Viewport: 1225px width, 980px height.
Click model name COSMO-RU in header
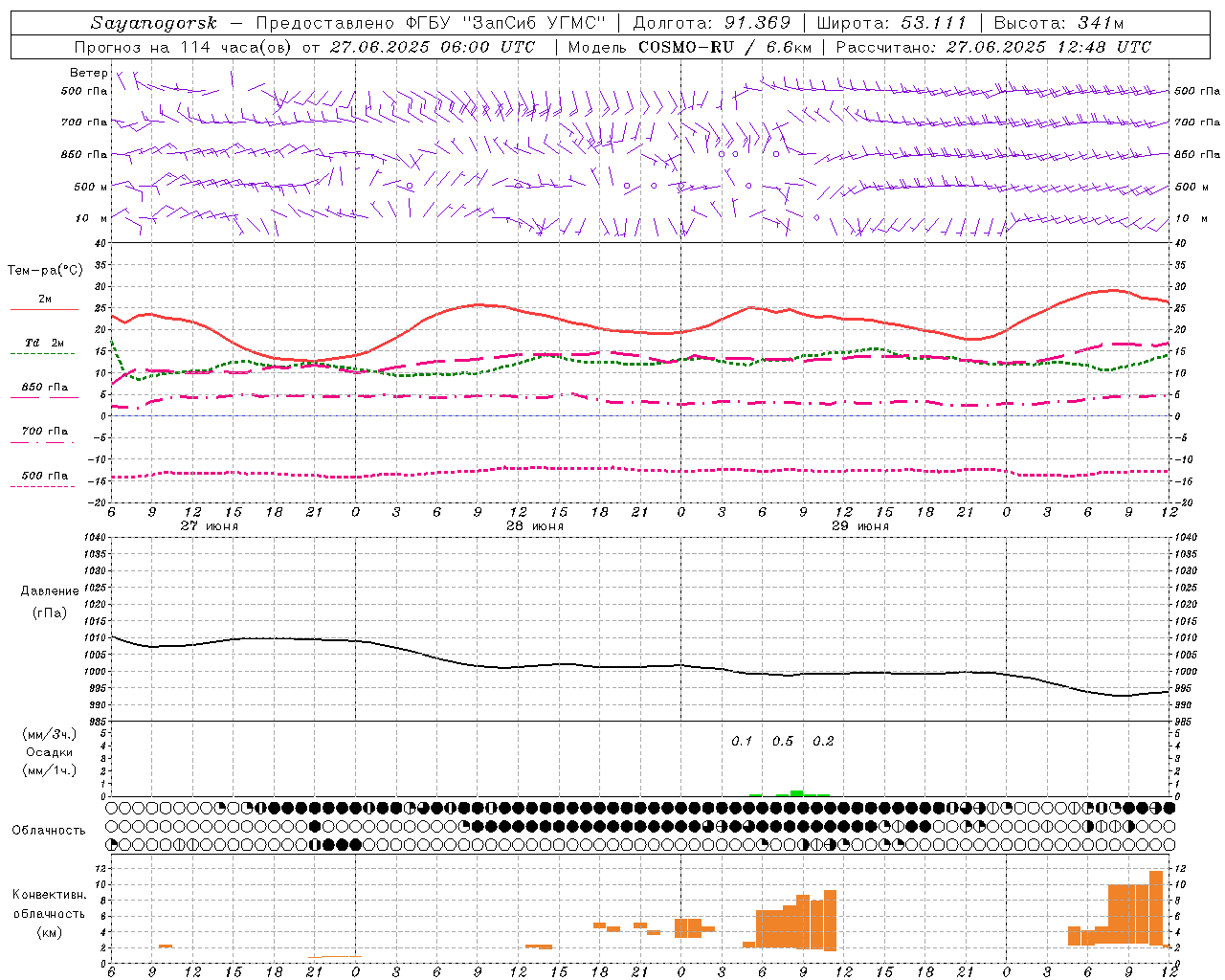pos(685,47)
